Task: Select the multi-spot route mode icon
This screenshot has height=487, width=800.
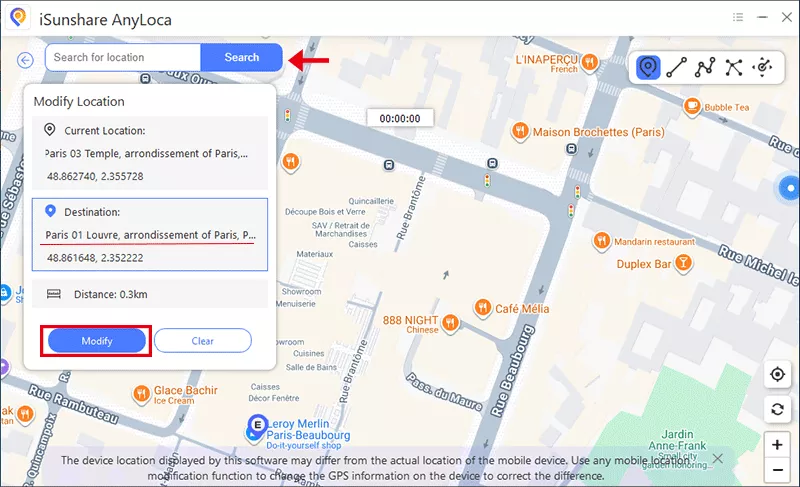Action: (705, 67)
